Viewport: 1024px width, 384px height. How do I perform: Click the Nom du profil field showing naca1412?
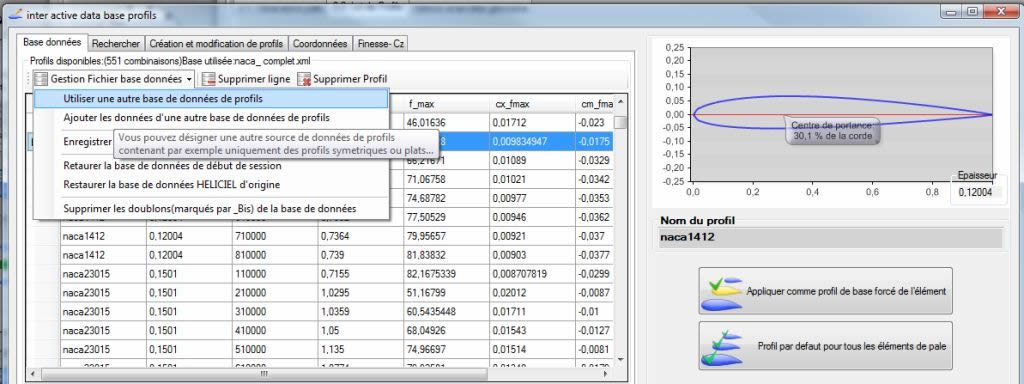(831, 238)
